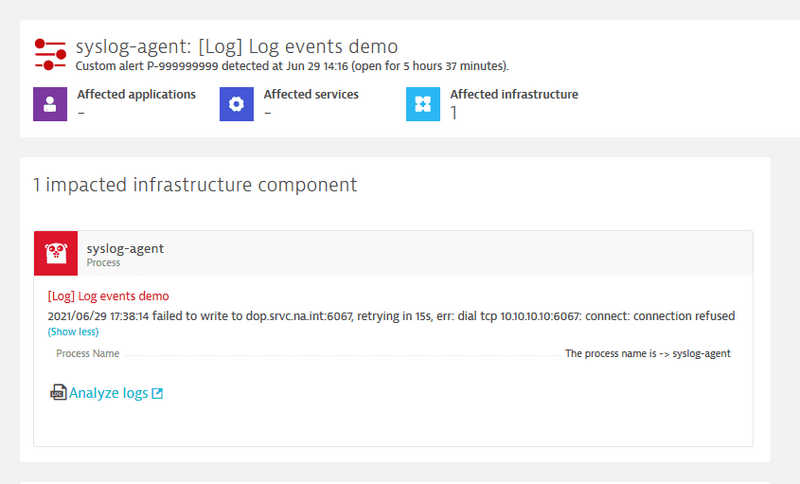Click the red syslog-agent process icon
800x484 pixels.
click(56, 253)
